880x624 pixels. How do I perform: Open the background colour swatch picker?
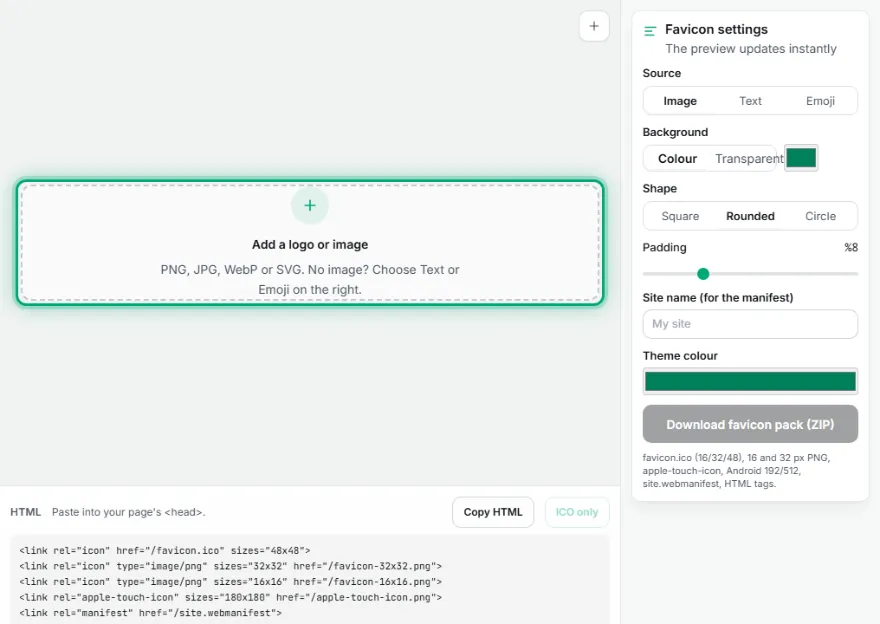coord(801,158)
